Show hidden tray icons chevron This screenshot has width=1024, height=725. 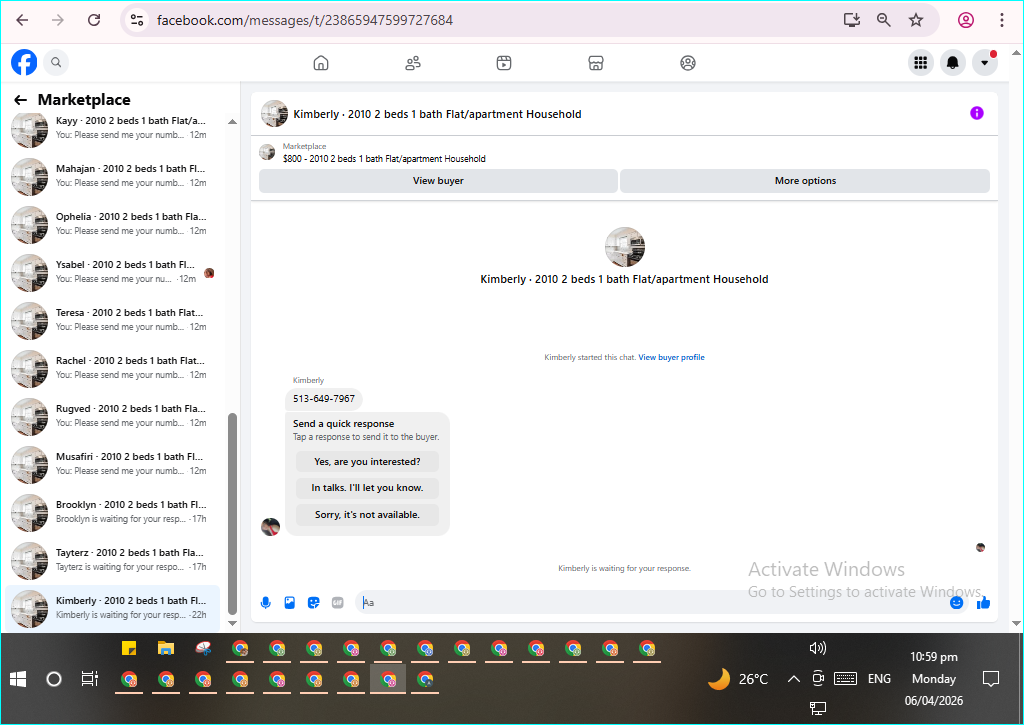793,679
